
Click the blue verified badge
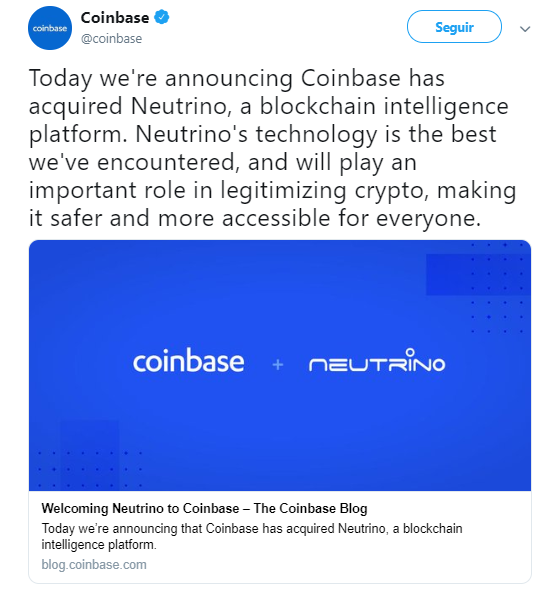point(162,17)
